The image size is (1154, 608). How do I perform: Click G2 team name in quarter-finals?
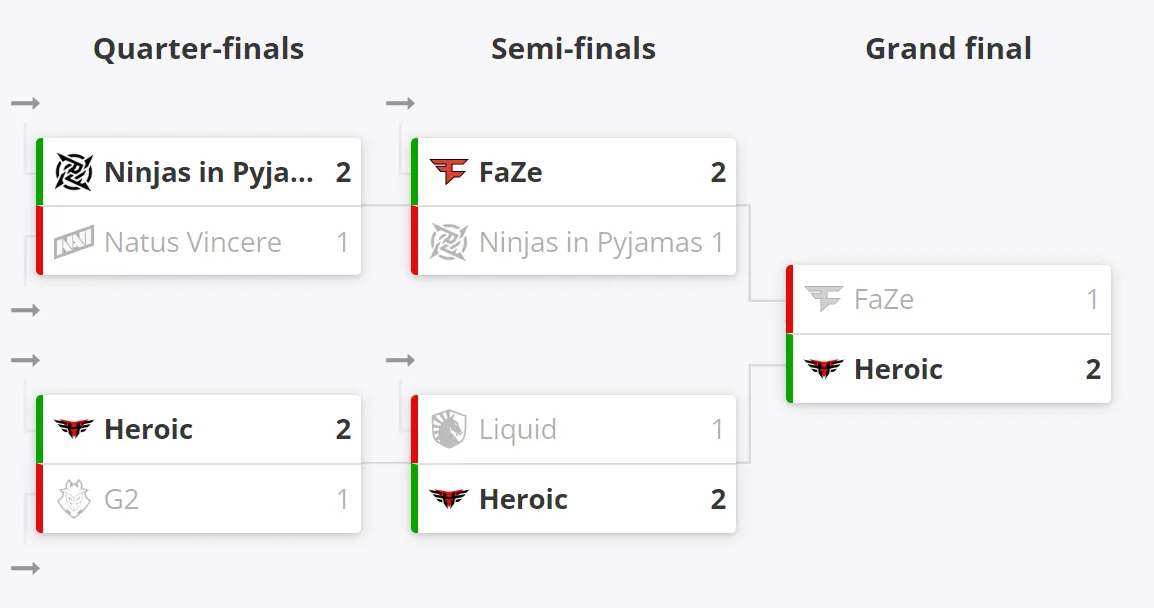pos(121,499)
